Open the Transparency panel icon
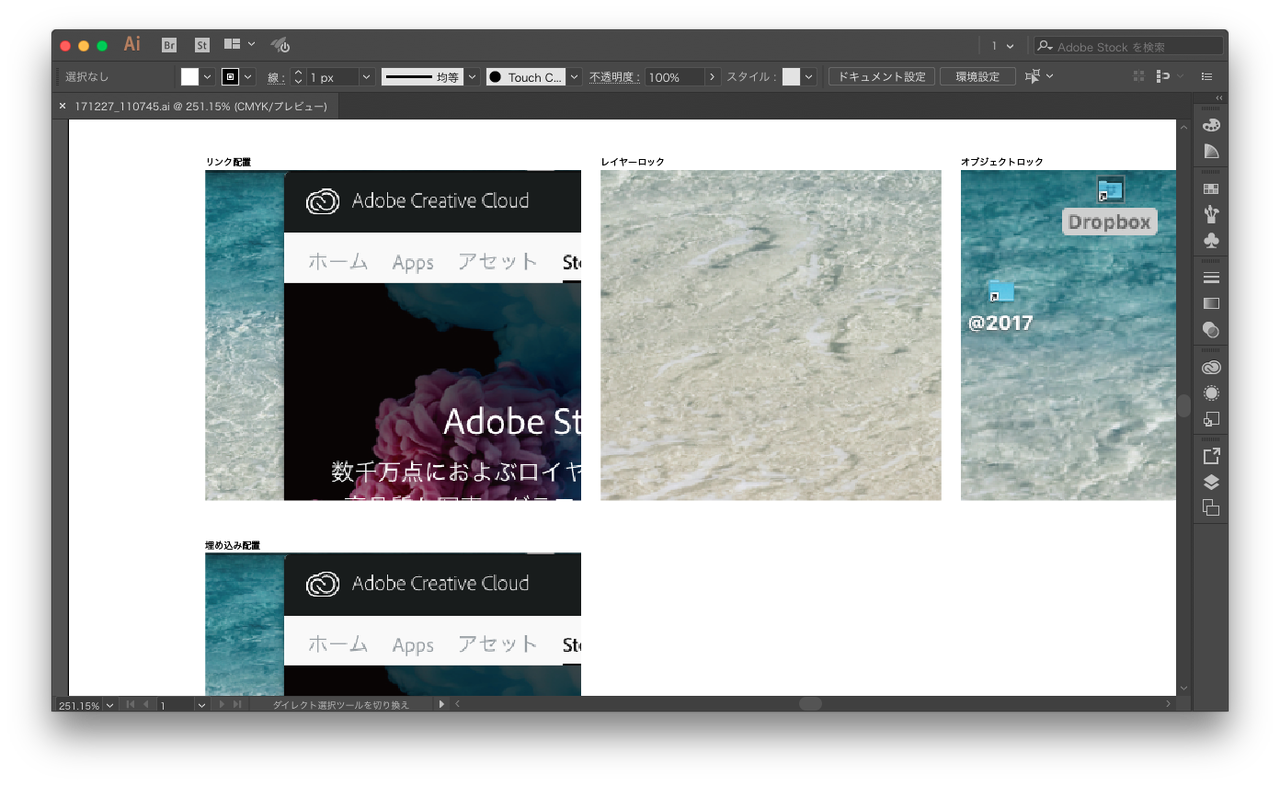The image size is (1280, 785). click(1211, 329)
